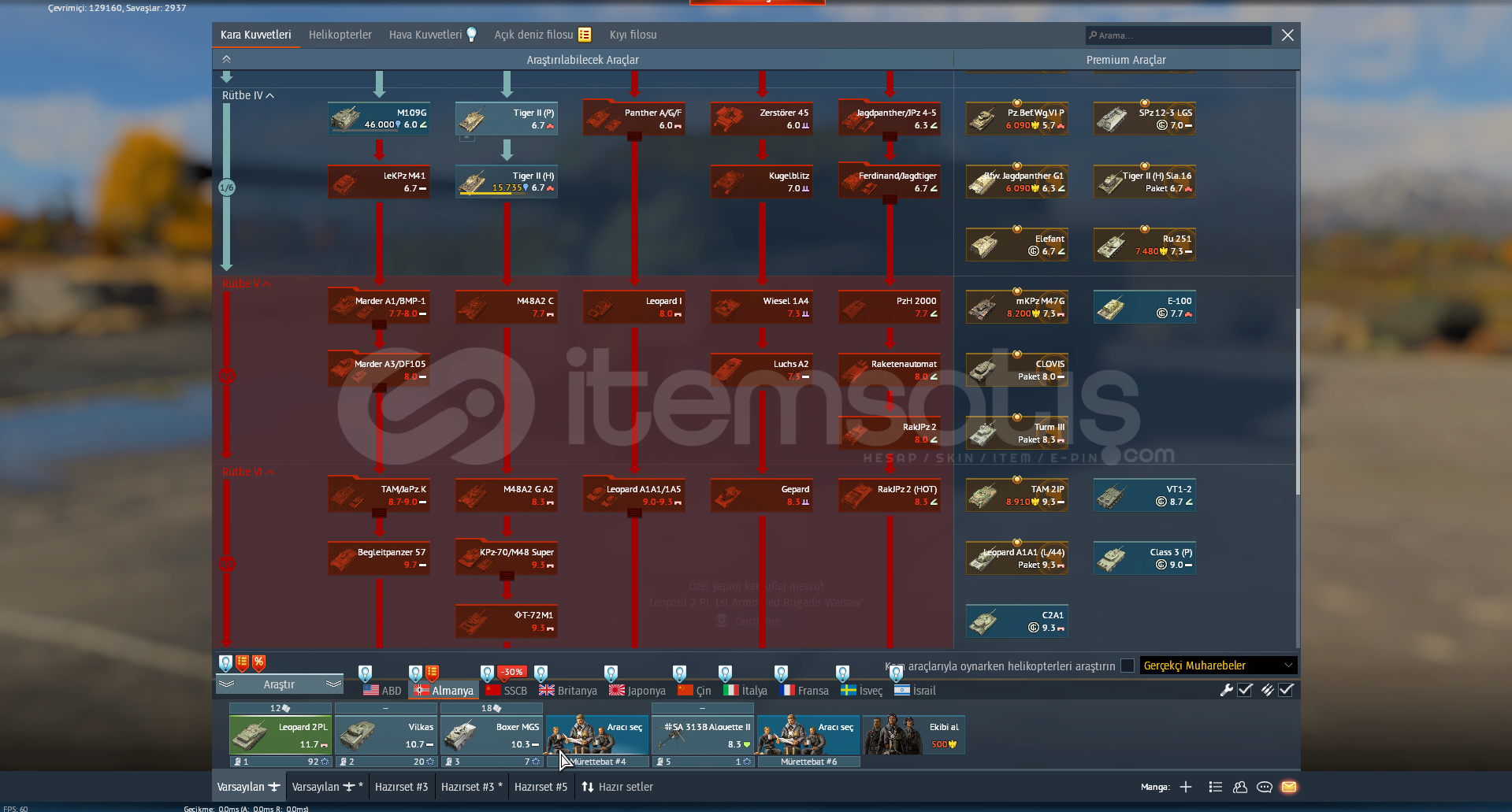Select the E-100 premium vehicle card
The width and height of the screenshot is (1512, 812).
pos(1145,307)
